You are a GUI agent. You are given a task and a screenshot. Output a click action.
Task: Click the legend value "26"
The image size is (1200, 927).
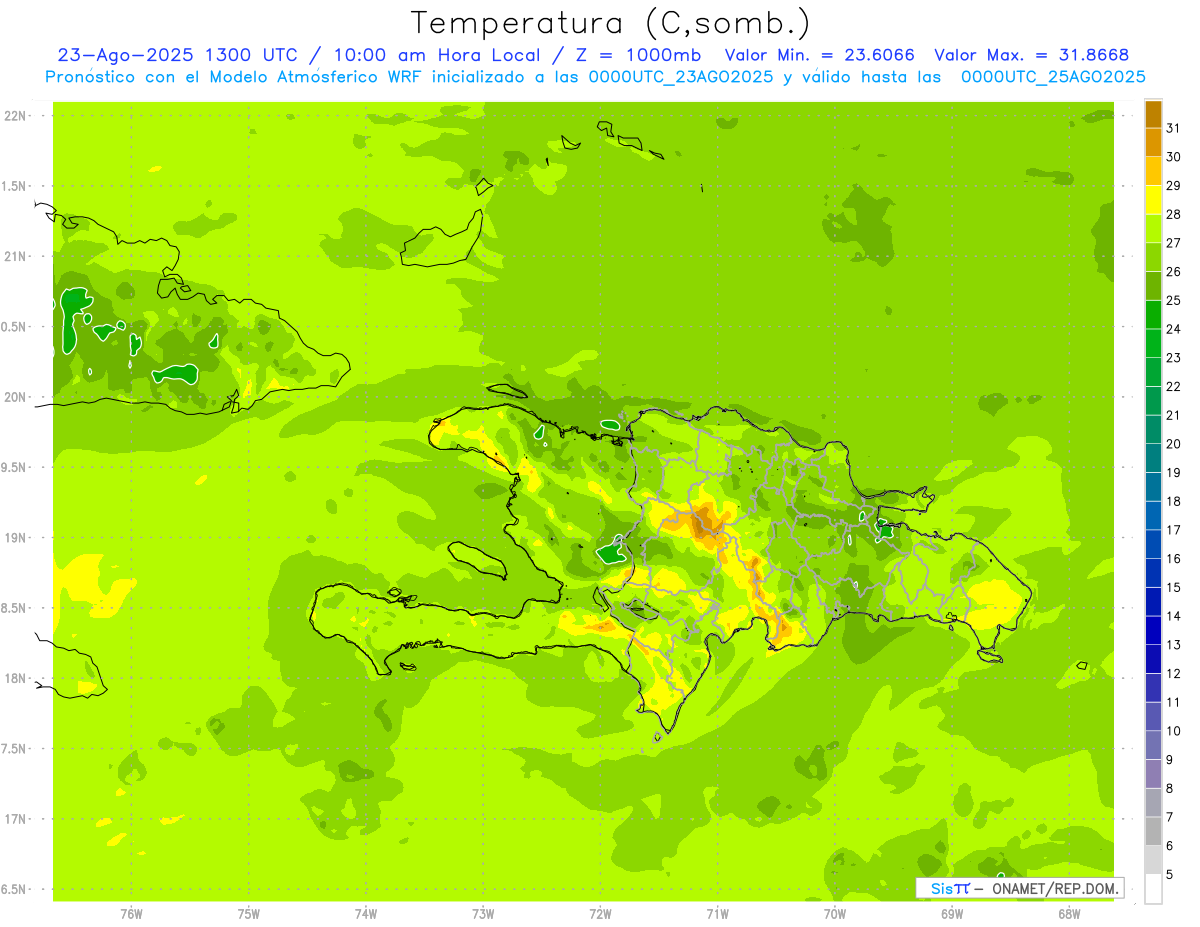(x=1174, y=272)
